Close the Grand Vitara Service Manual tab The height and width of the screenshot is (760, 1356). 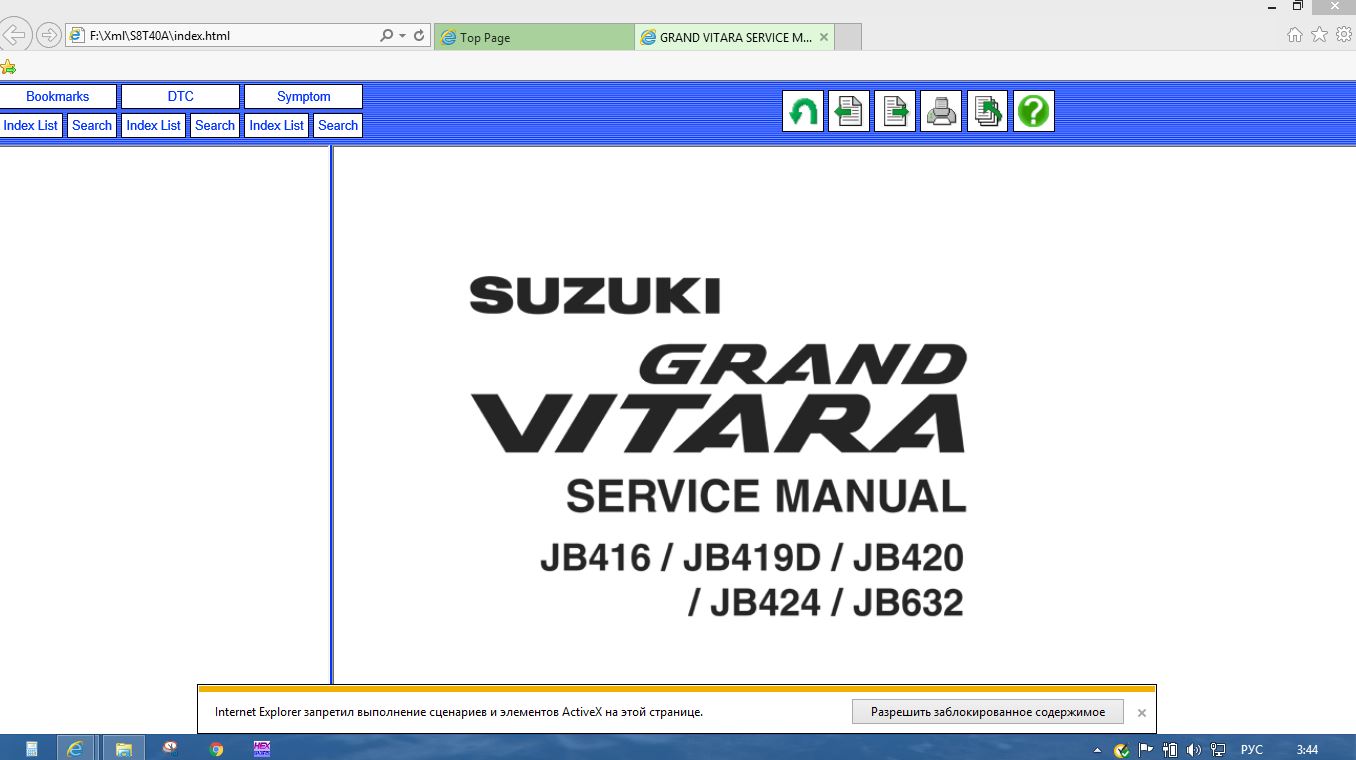(x=824, y=38)
